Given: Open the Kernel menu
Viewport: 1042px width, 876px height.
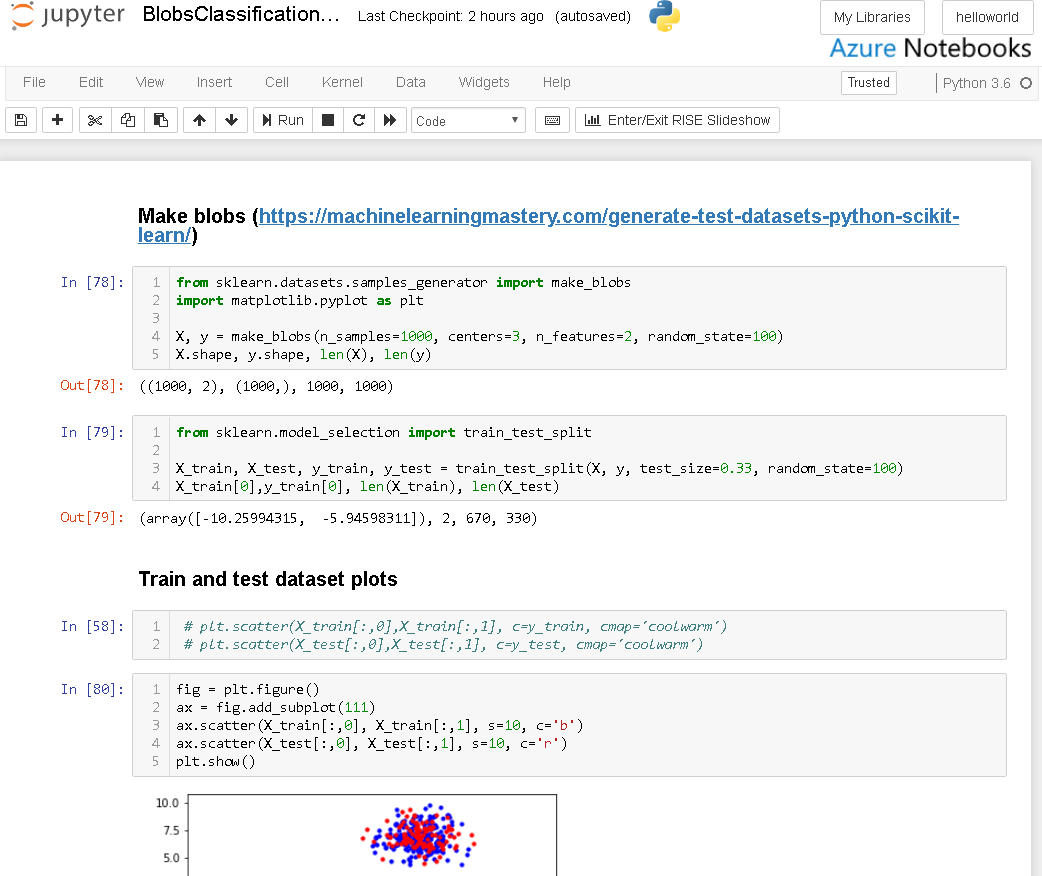Looking at the screenshot, I should 342,82.
